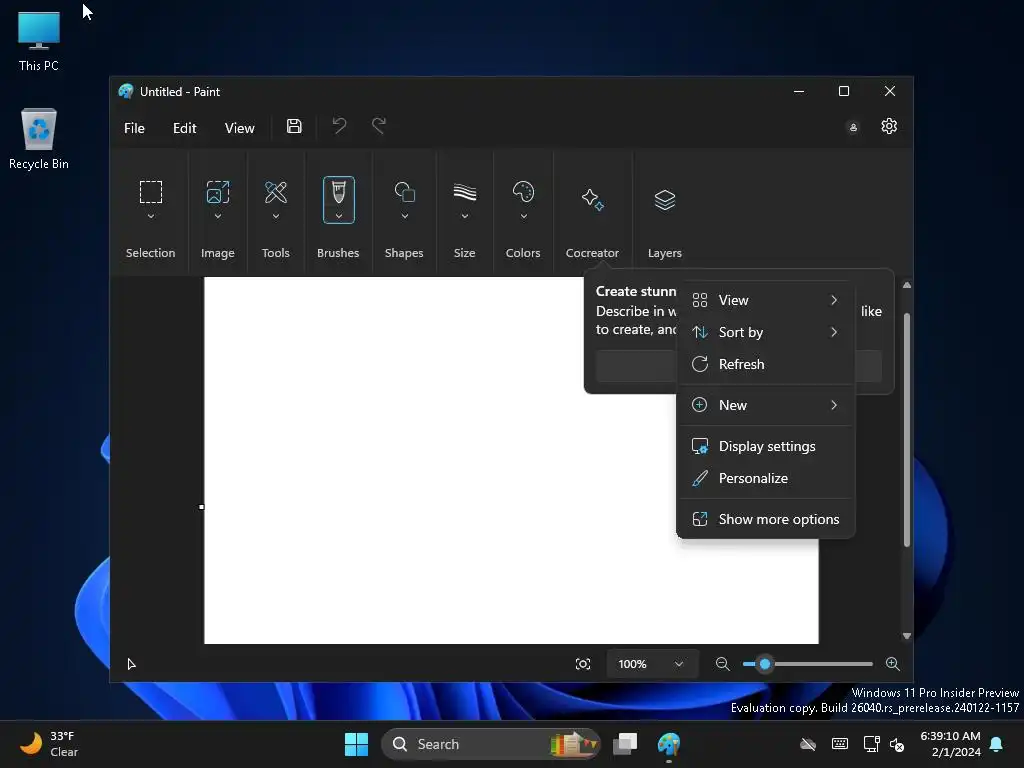Click the touch keyboard tray icon
The width and height of the screenshot is (1024, 768).
click(x=840, y=744)
